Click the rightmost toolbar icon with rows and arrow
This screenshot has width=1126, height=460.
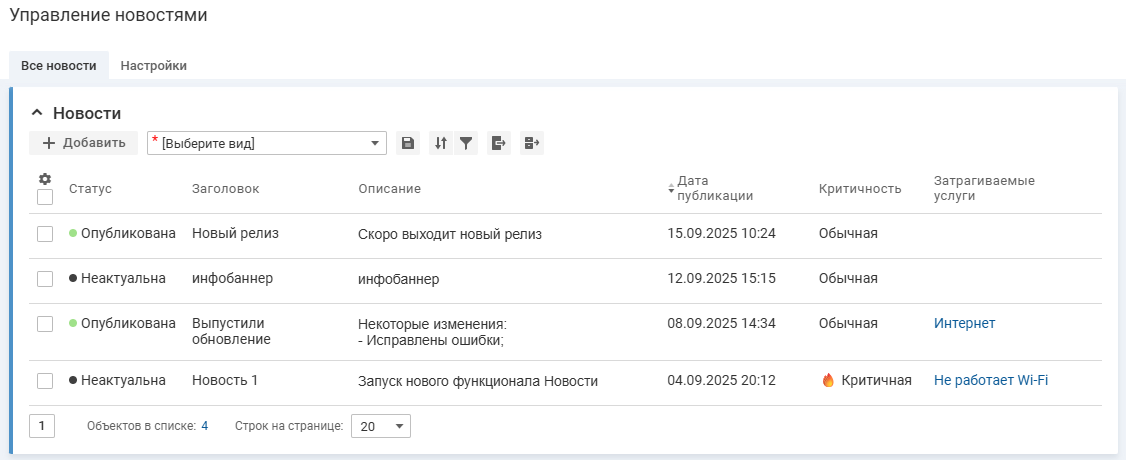[x=532, y=143]
